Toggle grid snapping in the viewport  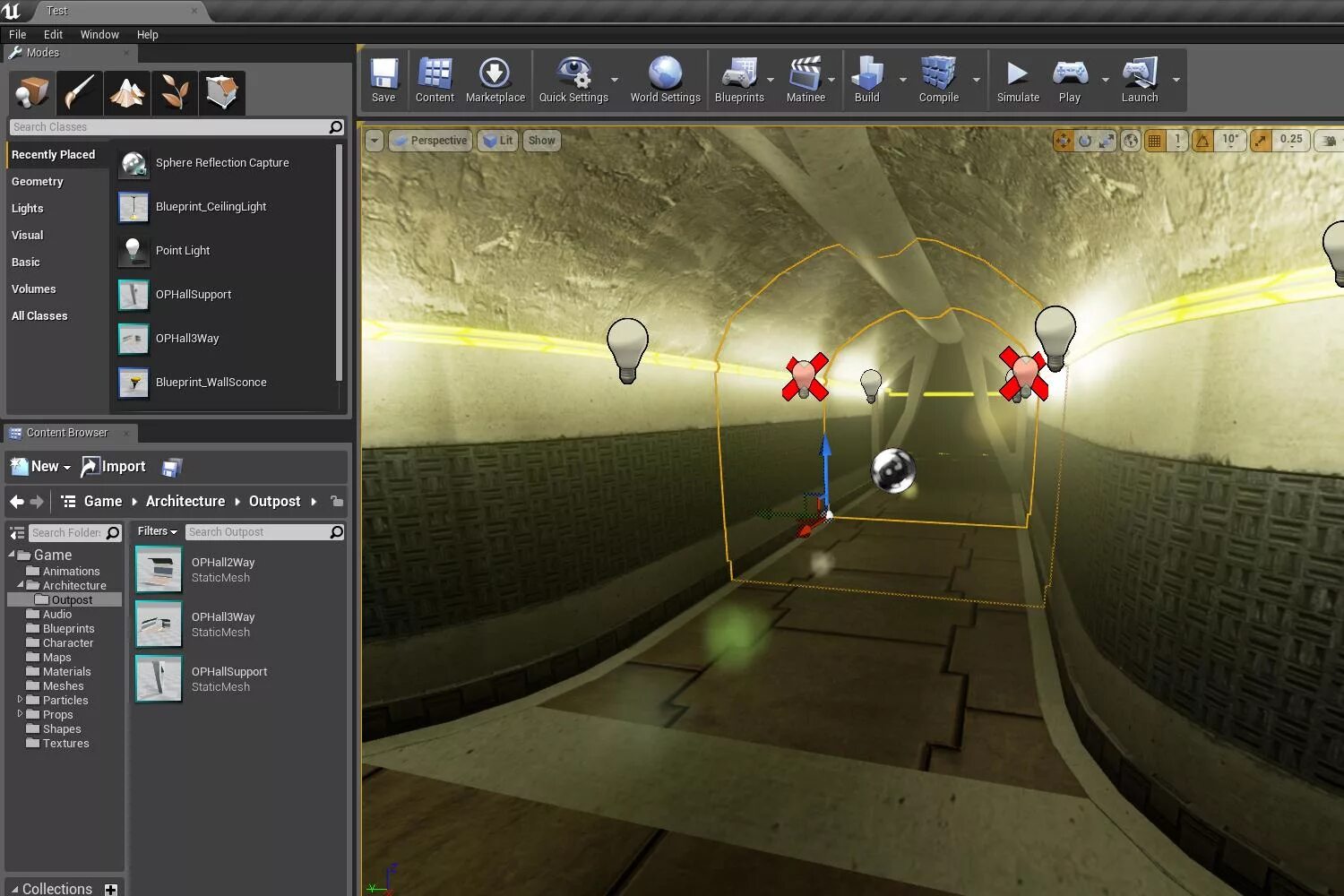[x=1154, y=140]
